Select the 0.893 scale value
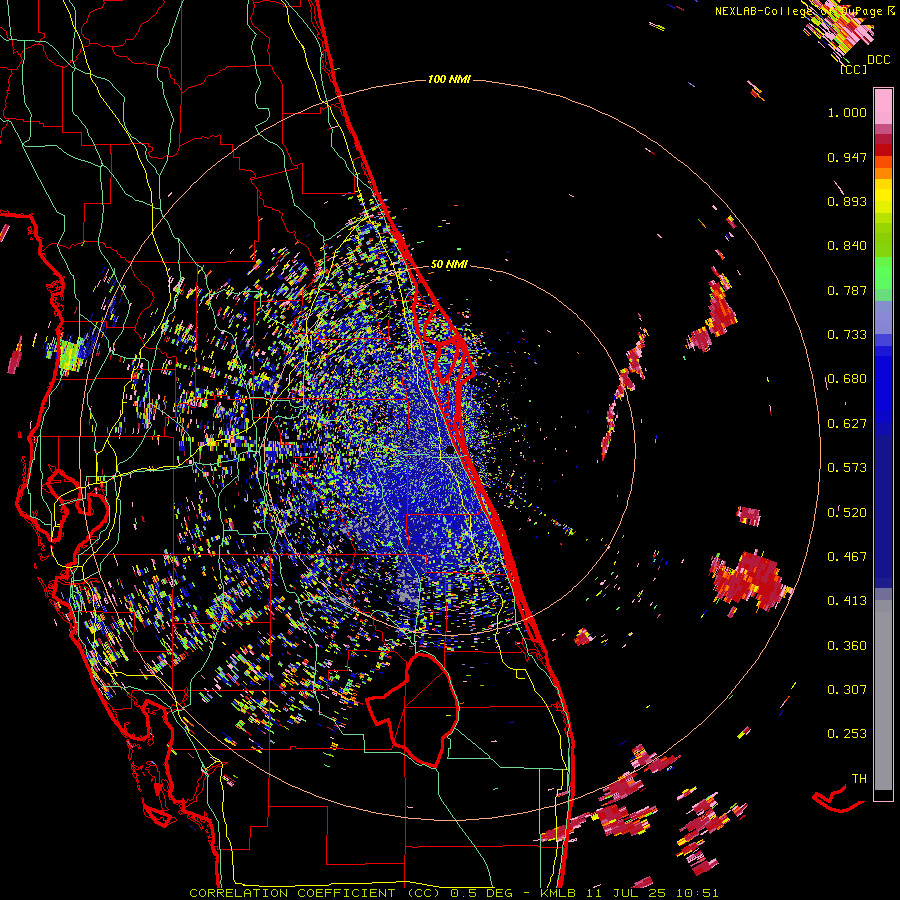Image resolution: width=900 pixels, height=900 pixels. click(847, 201)
